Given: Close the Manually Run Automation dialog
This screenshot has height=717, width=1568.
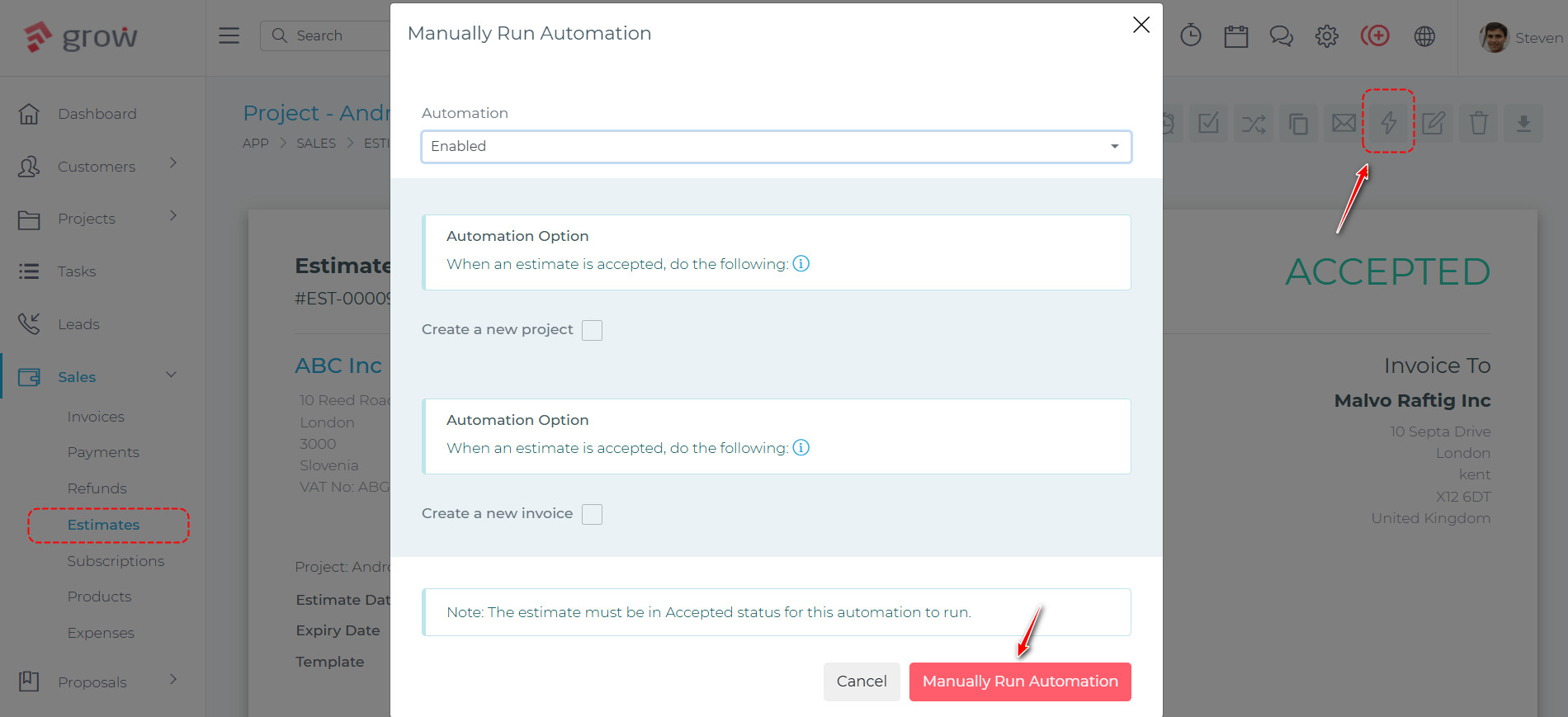Looking at the screenshot, I should (1141, 25).
